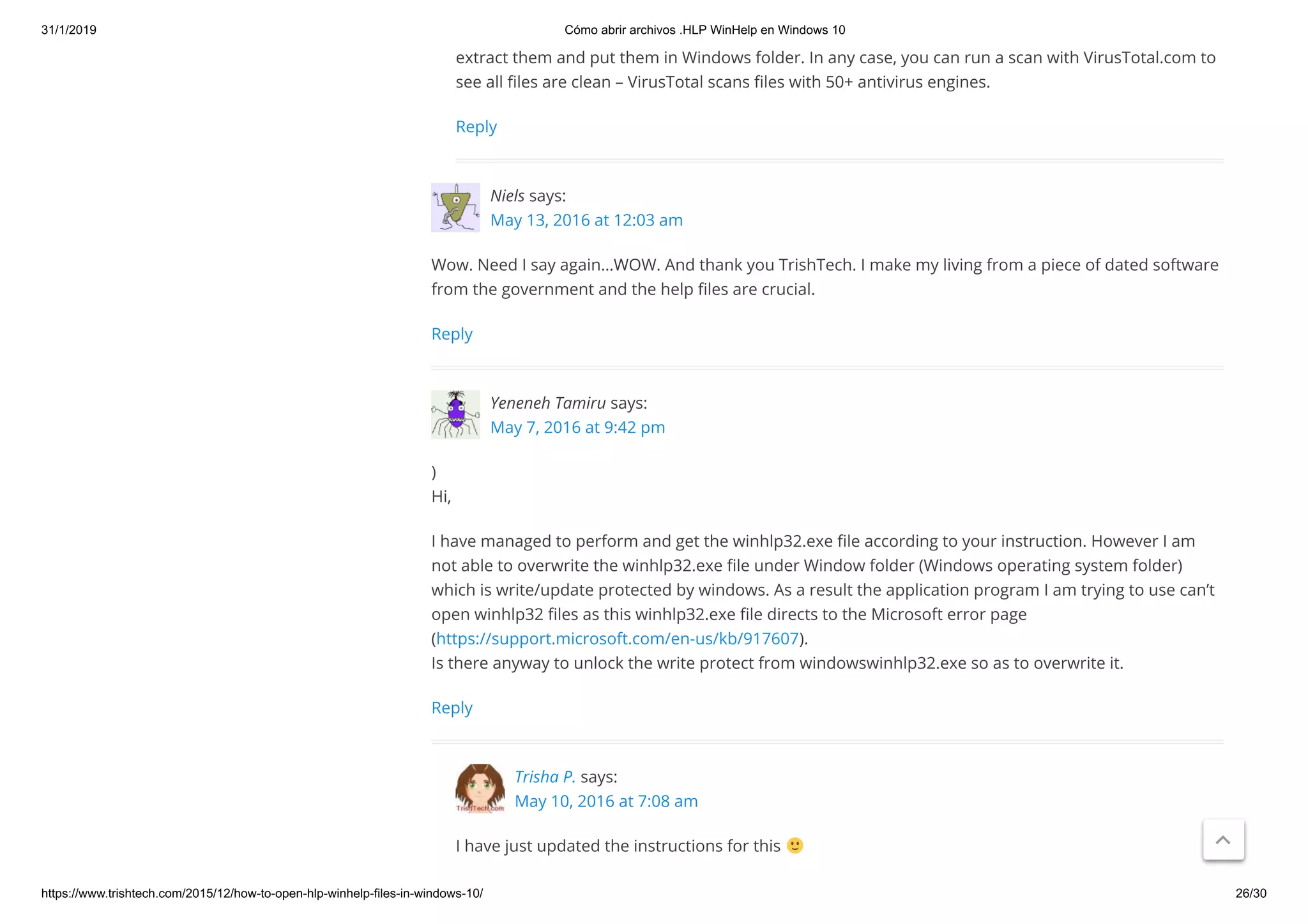Open the May 7, 2016 9:42 pm permalink
Image resolution: width=1308 pixels, height=924 pixels.
click(577, 427)
